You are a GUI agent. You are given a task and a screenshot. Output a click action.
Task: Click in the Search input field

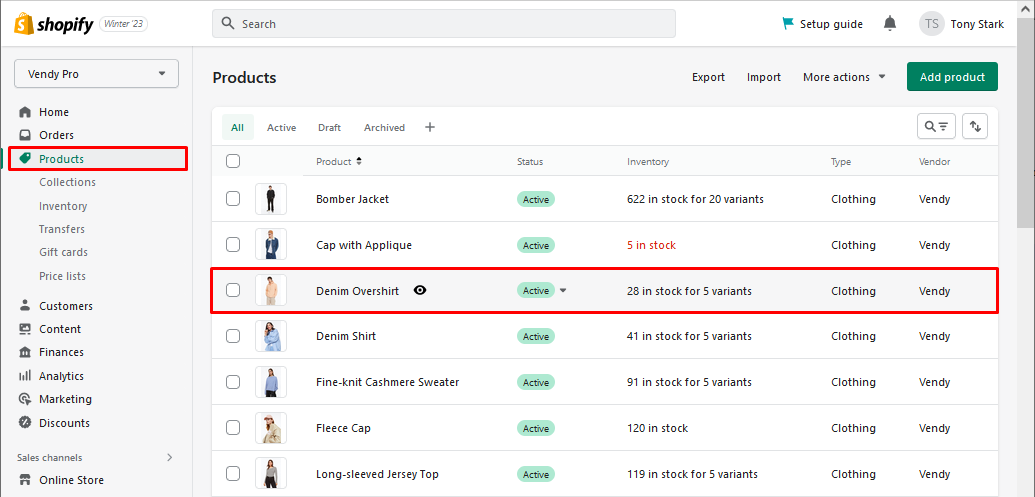pyautogui.click(x=444, y=24)
